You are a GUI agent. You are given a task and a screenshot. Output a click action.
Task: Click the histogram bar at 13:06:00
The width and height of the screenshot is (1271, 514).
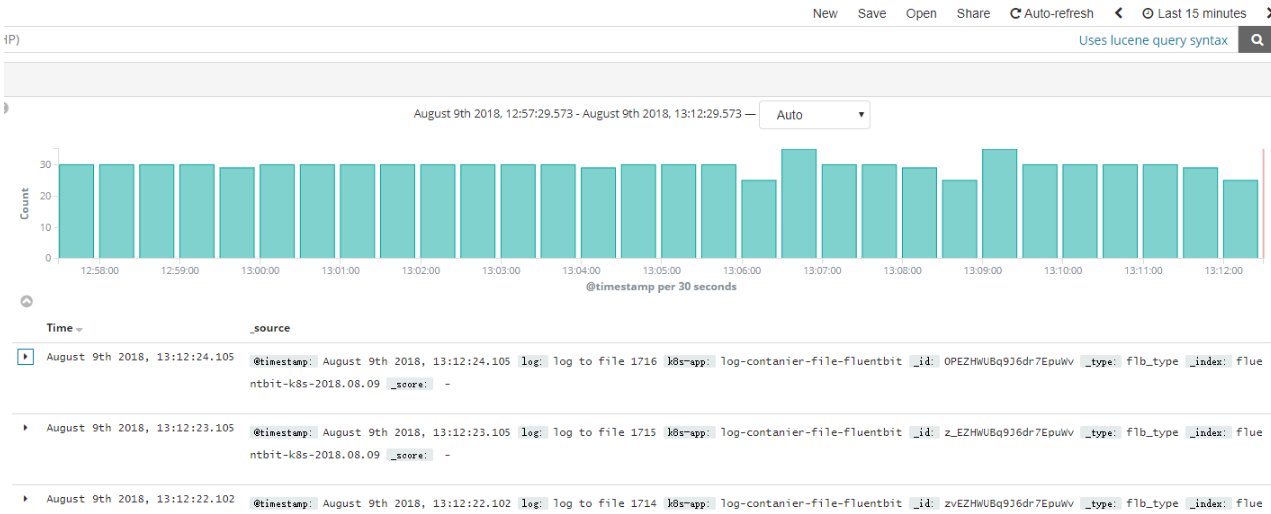[759, 219]
